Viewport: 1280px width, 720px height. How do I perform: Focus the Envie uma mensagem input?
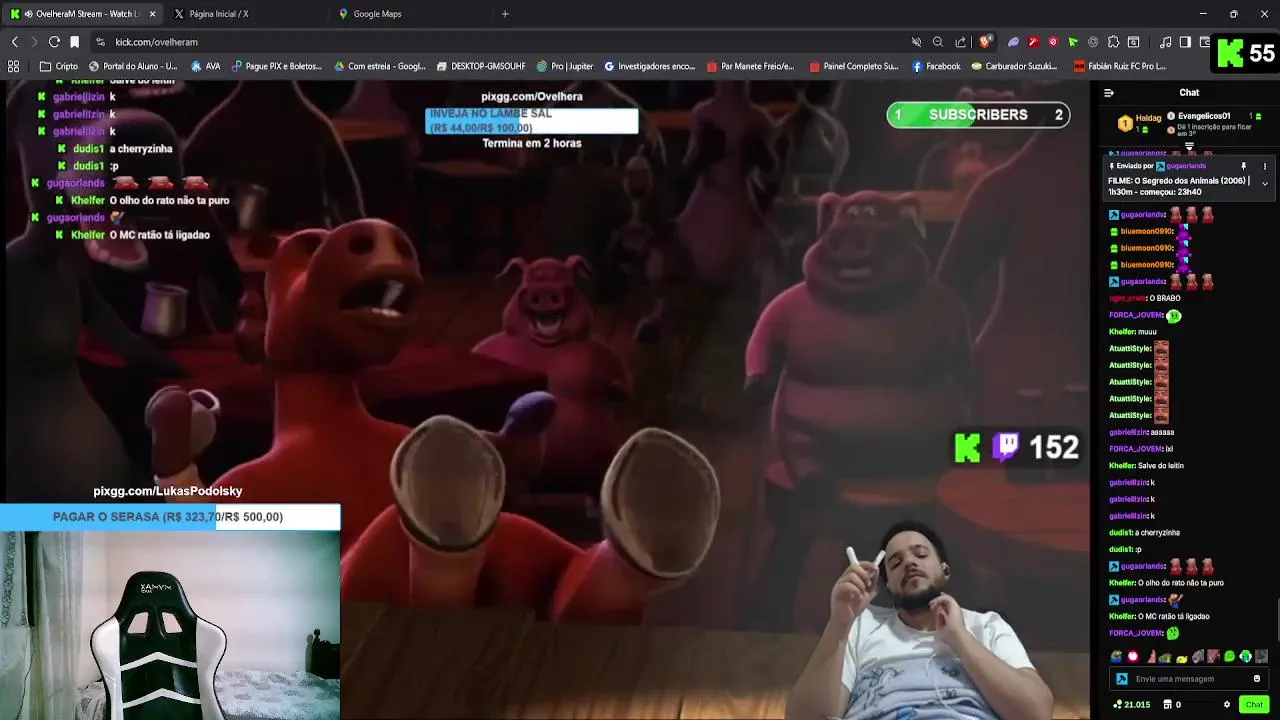click(1188, 679)
